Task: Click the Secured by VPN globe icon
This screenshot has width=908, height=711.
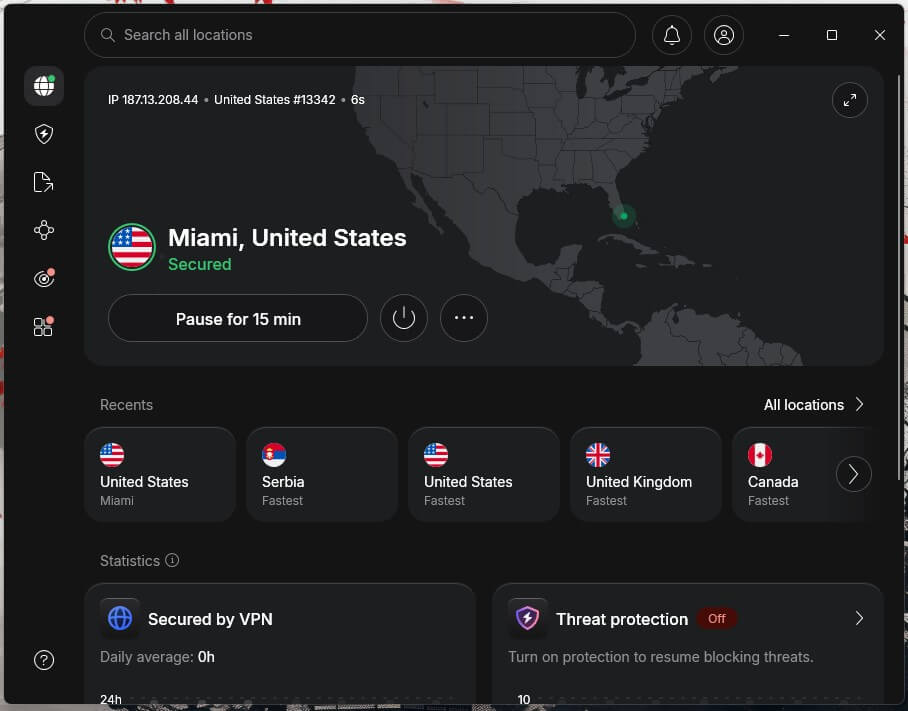Action: pyautogui.click(x=120, y=618)
